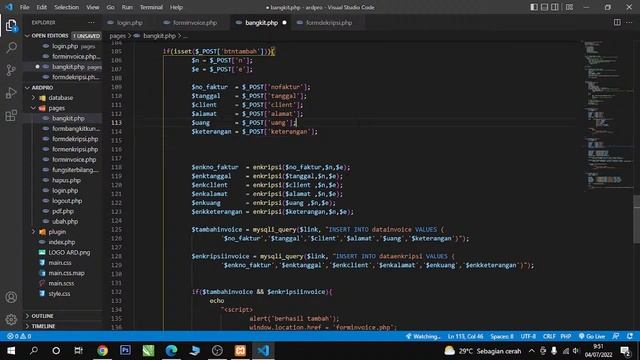Screen dimensions: 640x360
Task: Open style.css in the file tree
Action: click(x=59, y=294)
